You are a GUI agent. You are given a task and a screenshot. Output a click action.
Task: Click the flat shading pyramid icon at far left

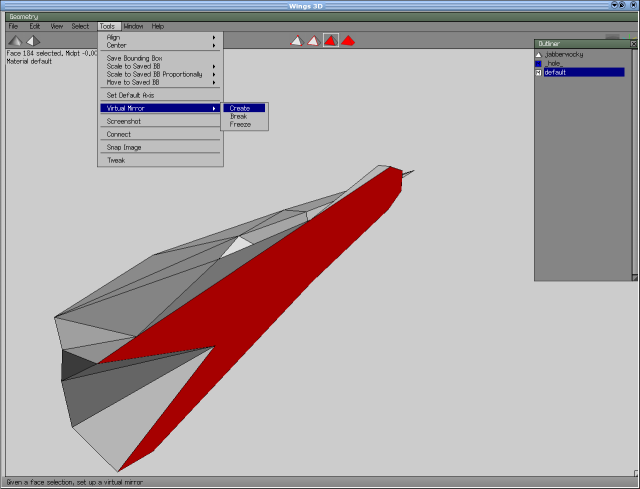(x=15, y=41)
